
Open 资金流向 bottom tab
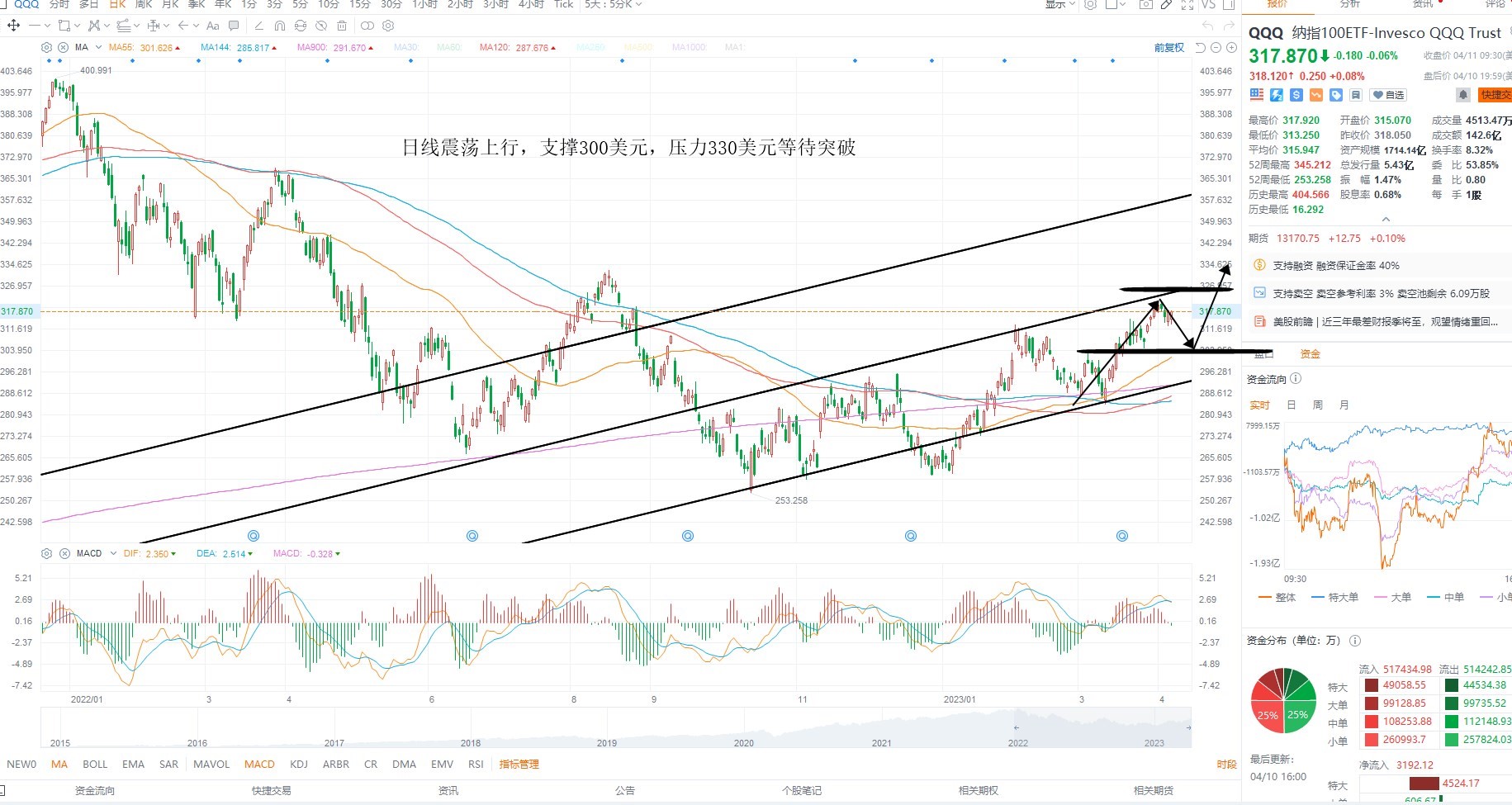95,790
